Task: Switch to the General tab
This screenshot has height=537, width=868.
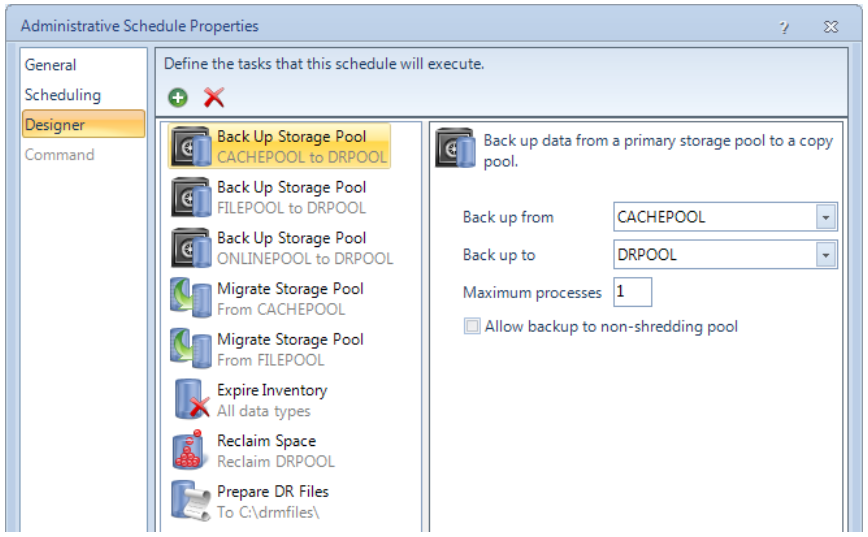Action: 50,65
